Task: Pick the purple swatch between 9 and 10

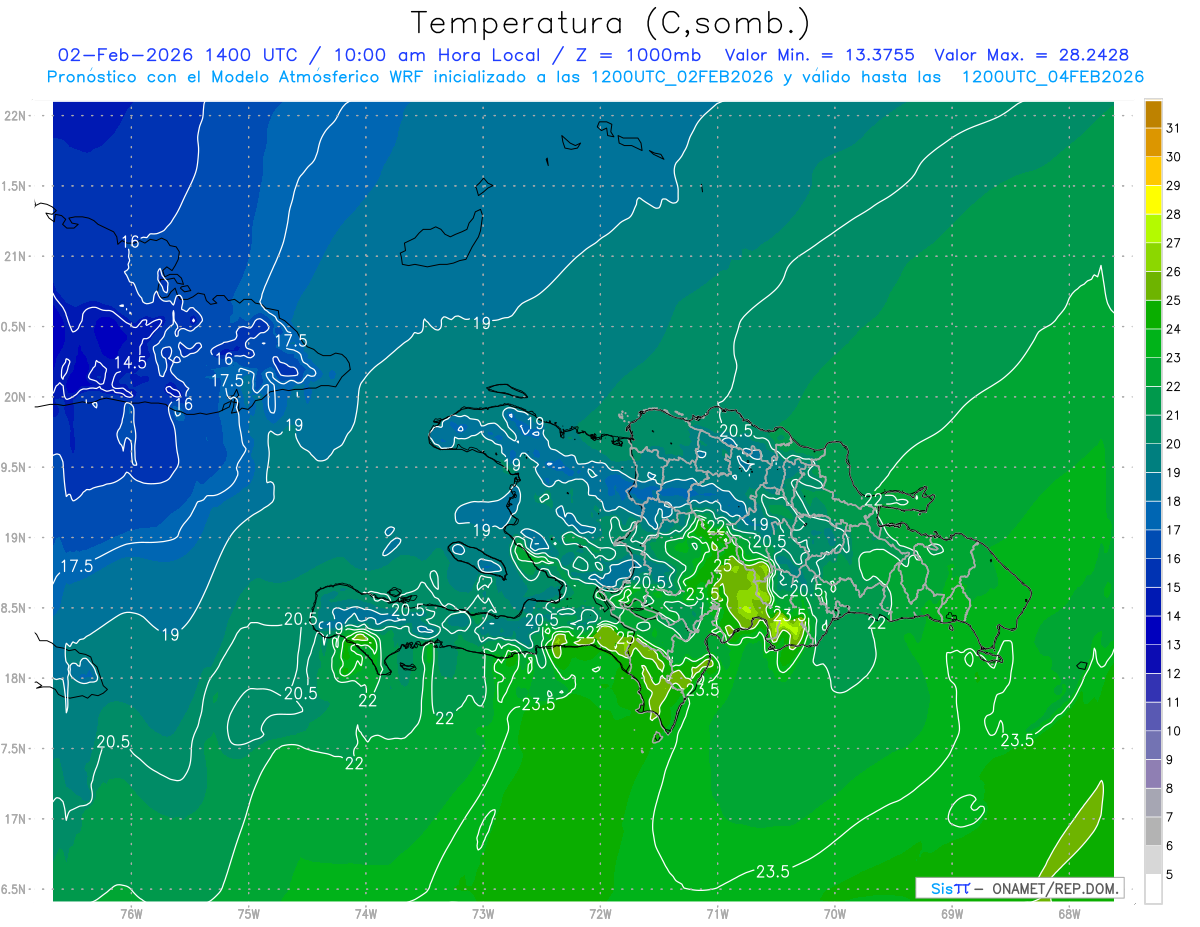Action: 1153,746
